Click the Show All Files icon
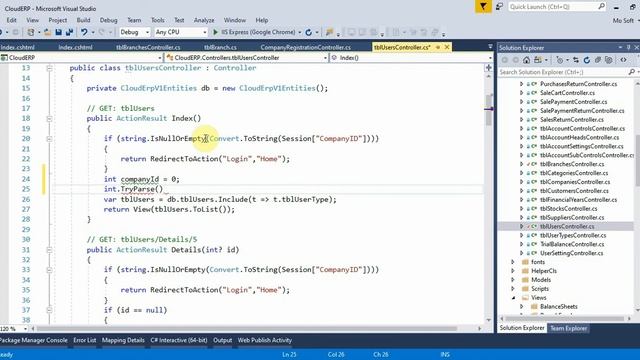 pyautogui.click(x=609, y=60)
